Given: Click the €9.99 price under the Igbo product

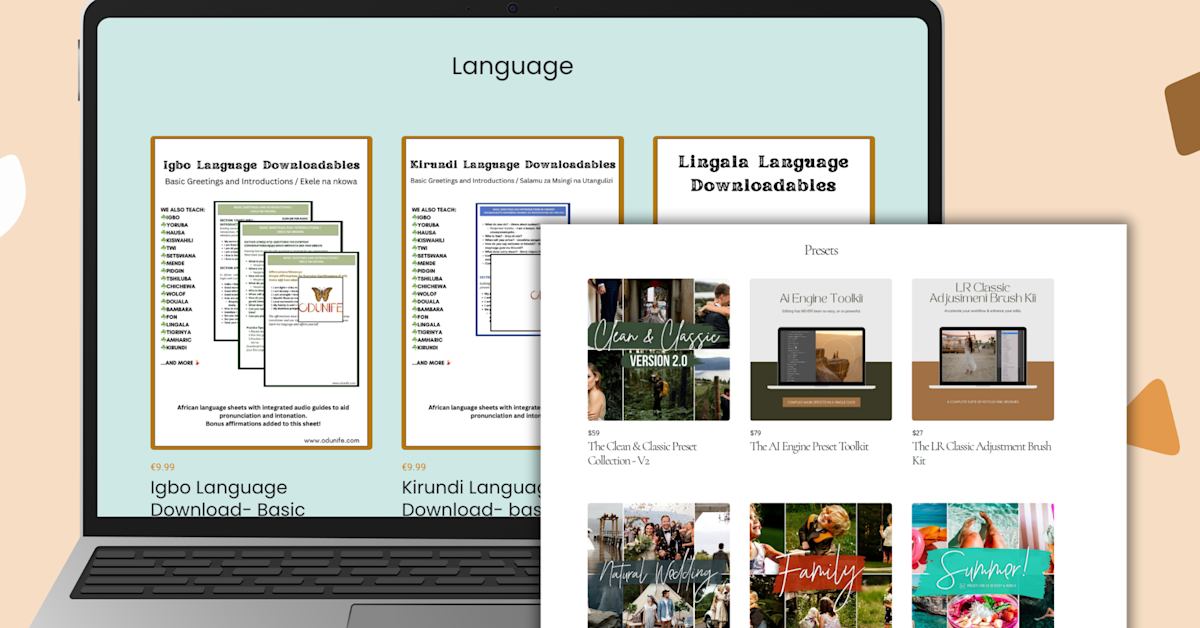Looking at the screenshot, I should point(162,467).
